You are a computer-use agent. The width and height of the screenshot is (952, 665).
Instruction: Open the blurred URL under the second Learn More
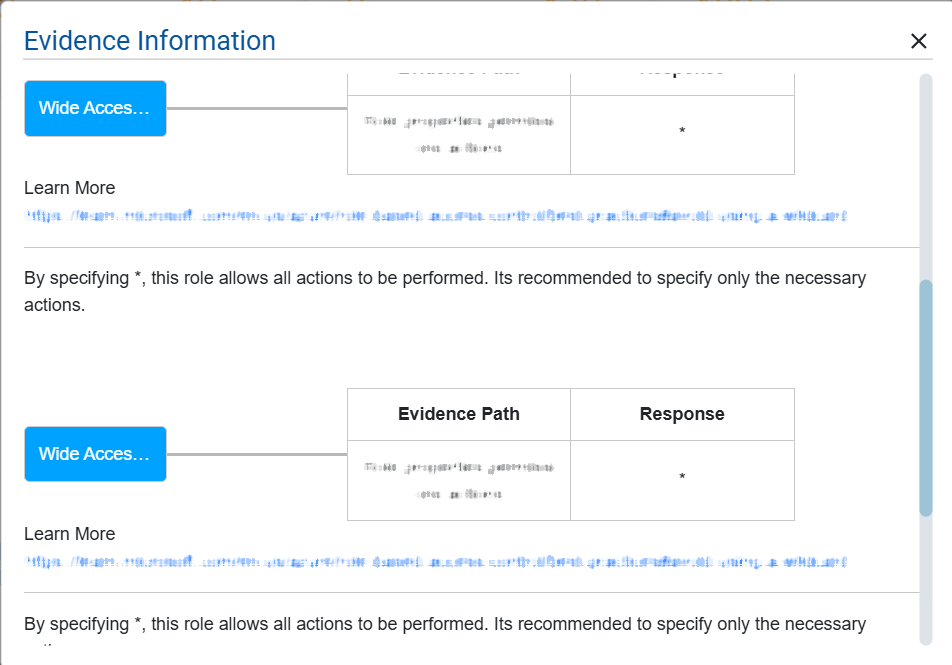(x=436, y=561)
